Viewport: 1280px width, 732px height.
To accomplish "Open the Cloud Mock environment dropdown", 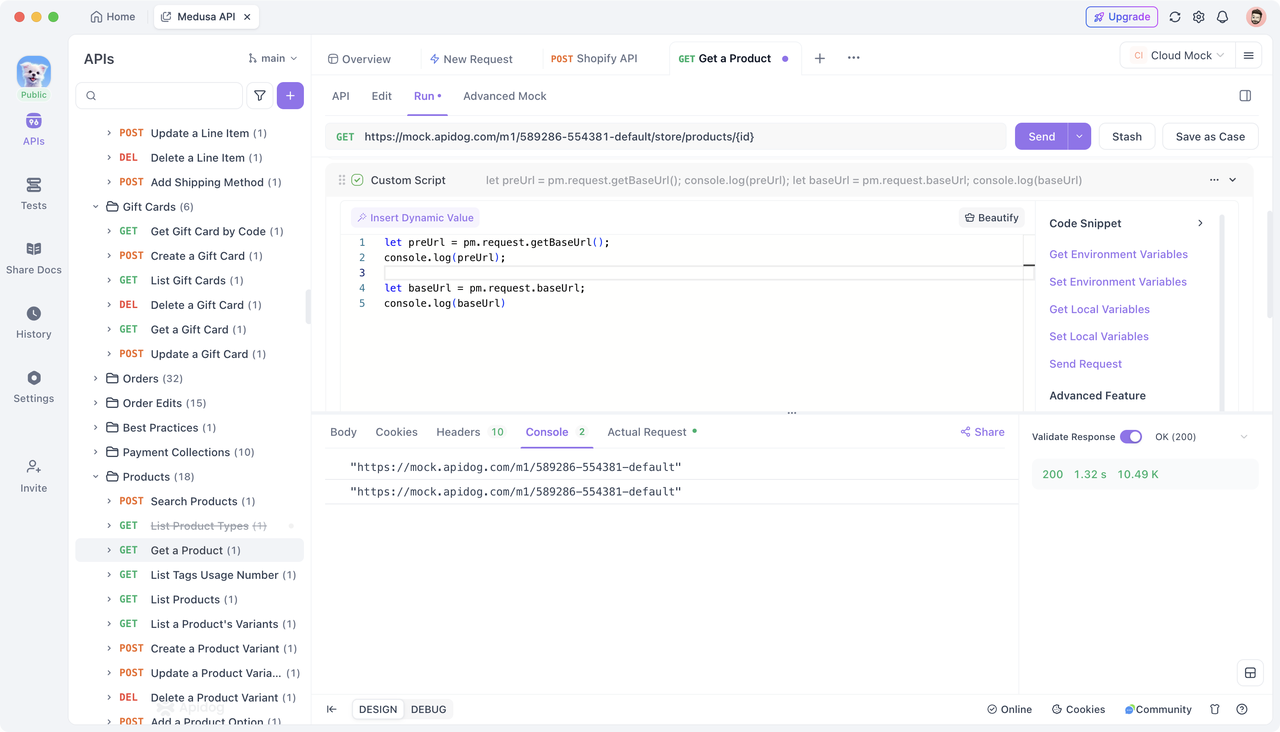I will pyautogui.click(x=1178, y=56).
